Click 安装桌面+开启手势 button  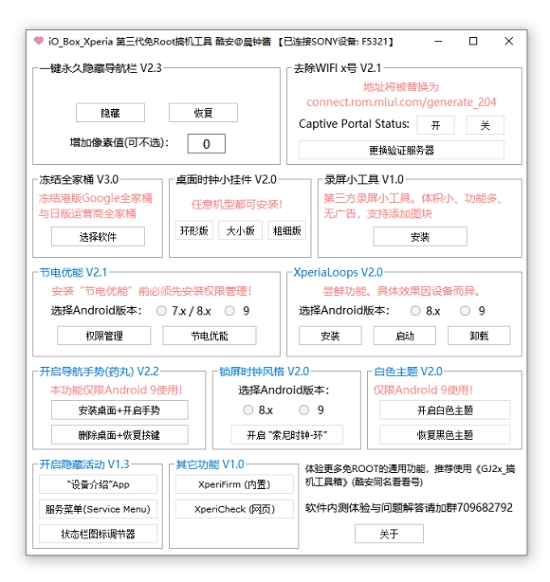pyautogui.click(x=120, y=410)
